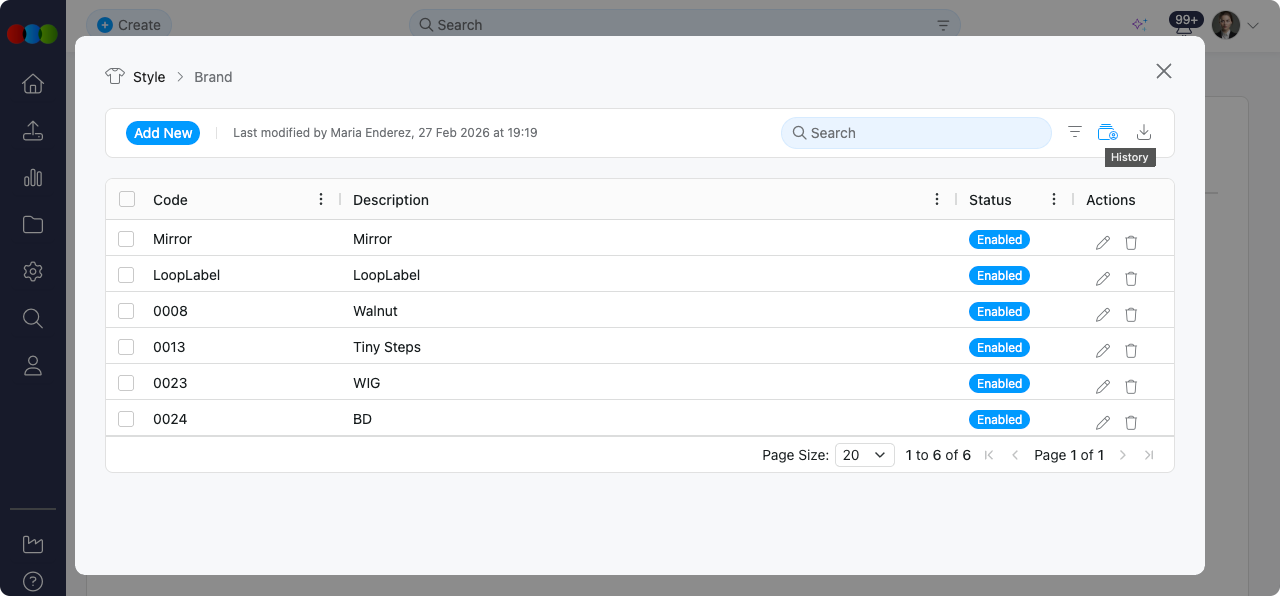
Task: Click the download export icon
Action: click(1144, 132)
